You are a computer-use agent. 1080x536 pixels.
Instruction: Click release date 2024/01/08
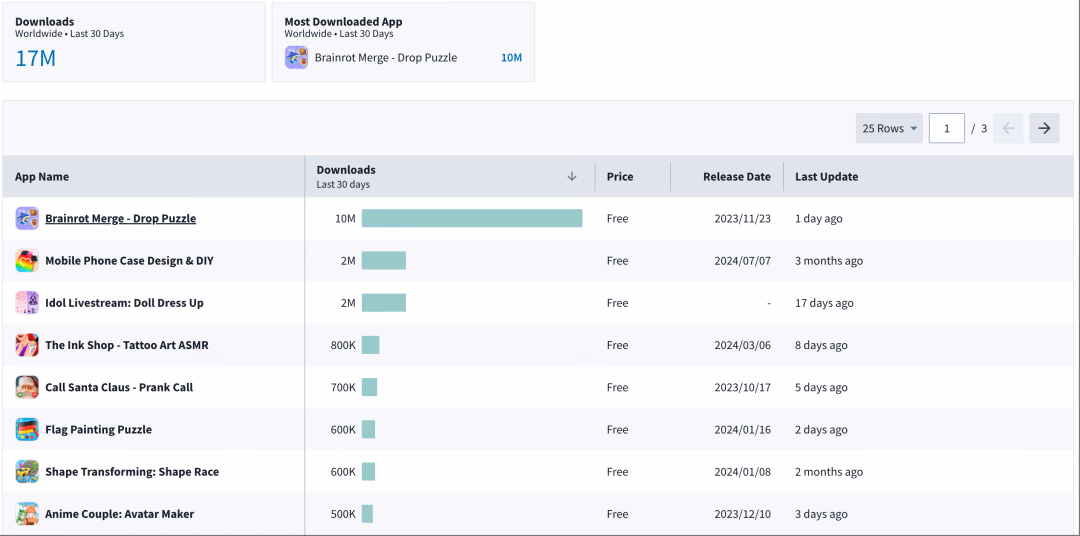(x=744, y=472)
